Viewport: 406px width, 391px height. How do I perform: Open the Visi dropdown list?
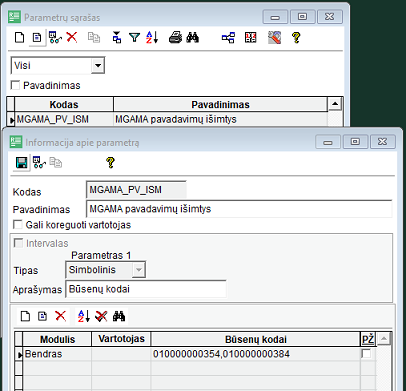pyautogui.click(x=98, y=65)
